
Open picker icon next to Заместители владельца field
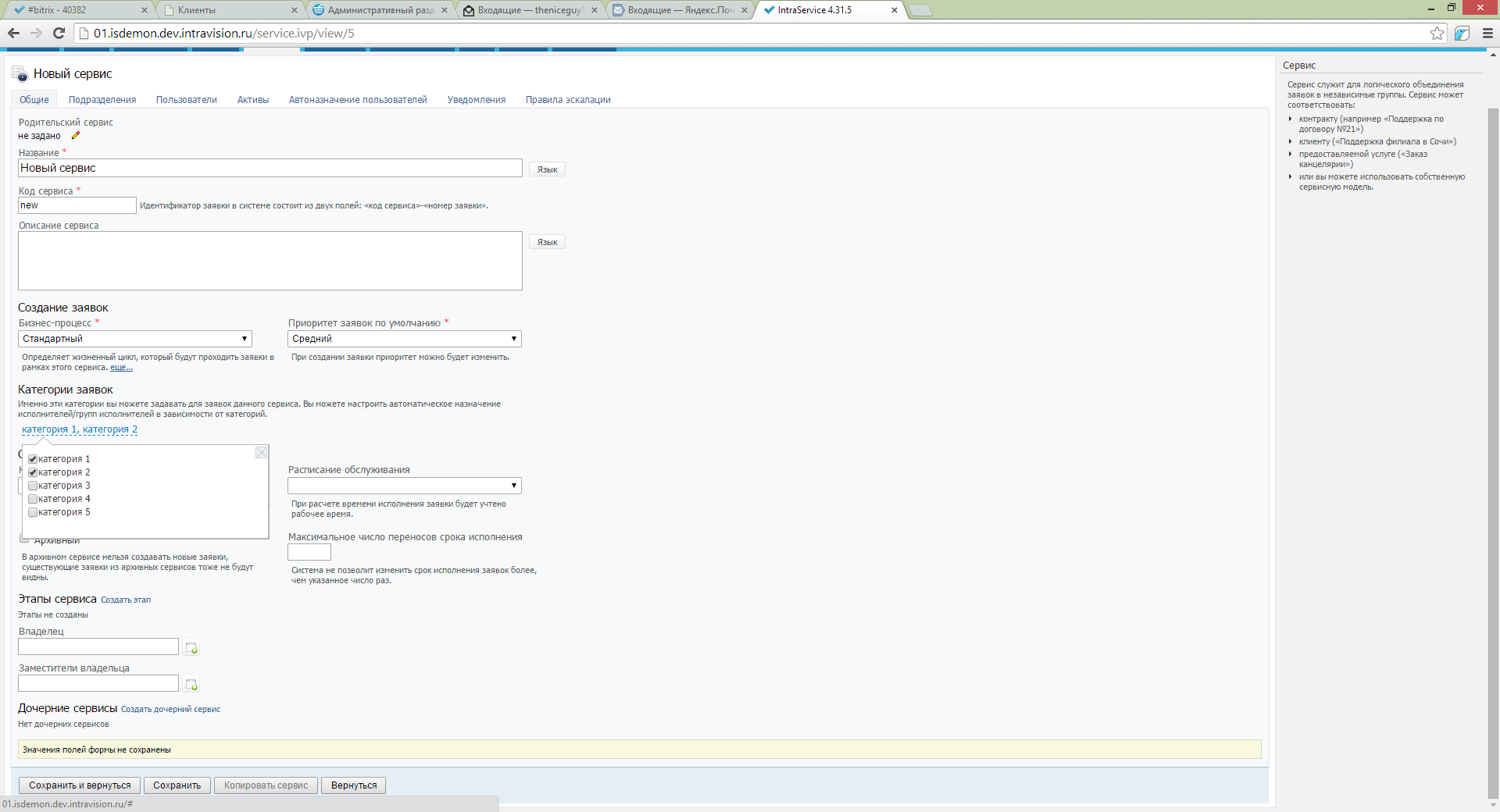[191, 685]
